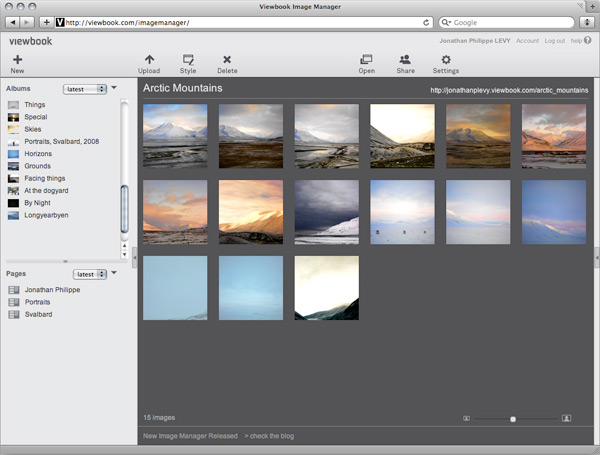Click the help question mark icon
Screen dimensions: 600x455
588,40
